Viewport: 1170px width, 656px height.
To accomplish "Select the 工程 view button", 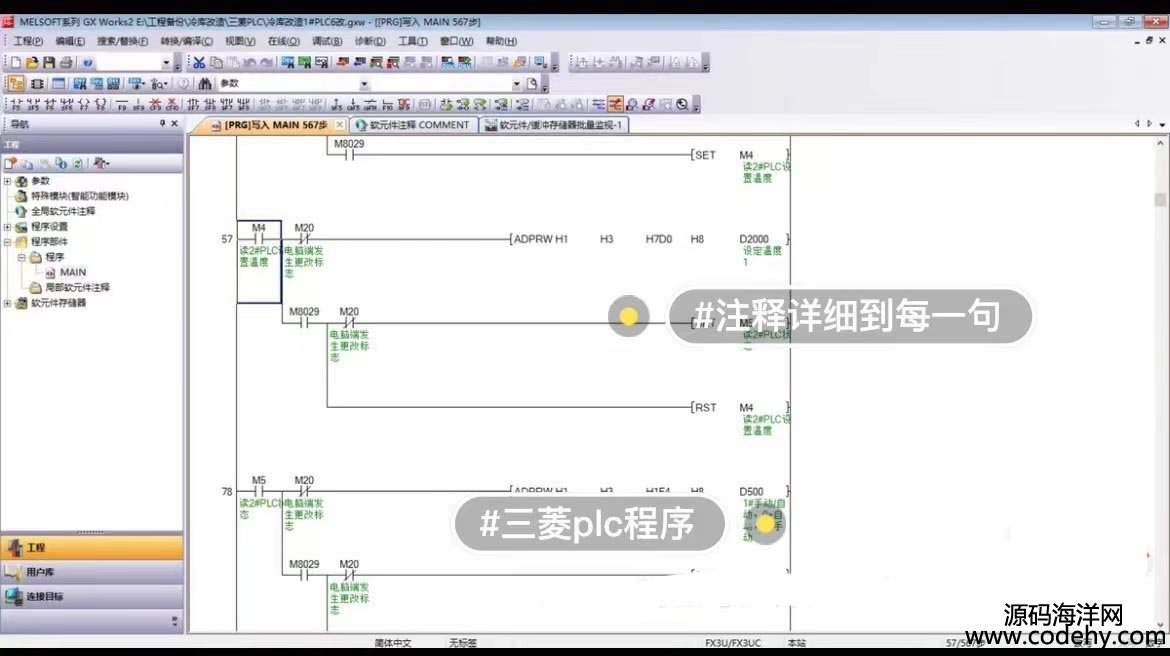I will [92, 548].
